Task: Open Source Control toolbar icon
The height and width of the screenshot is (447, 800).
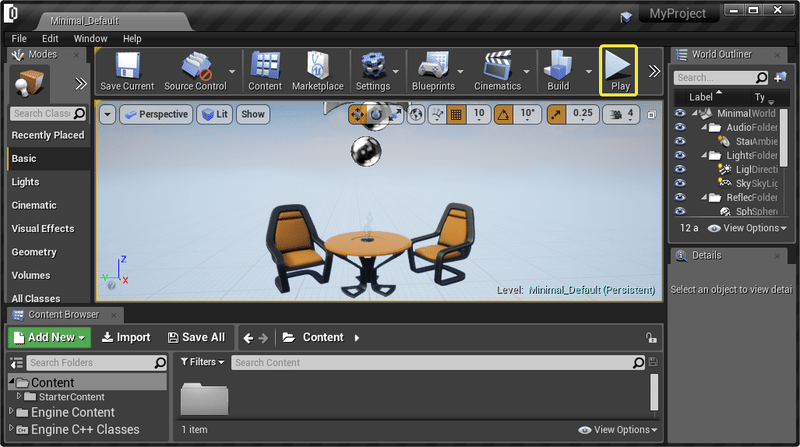Action: click(195, 71)
